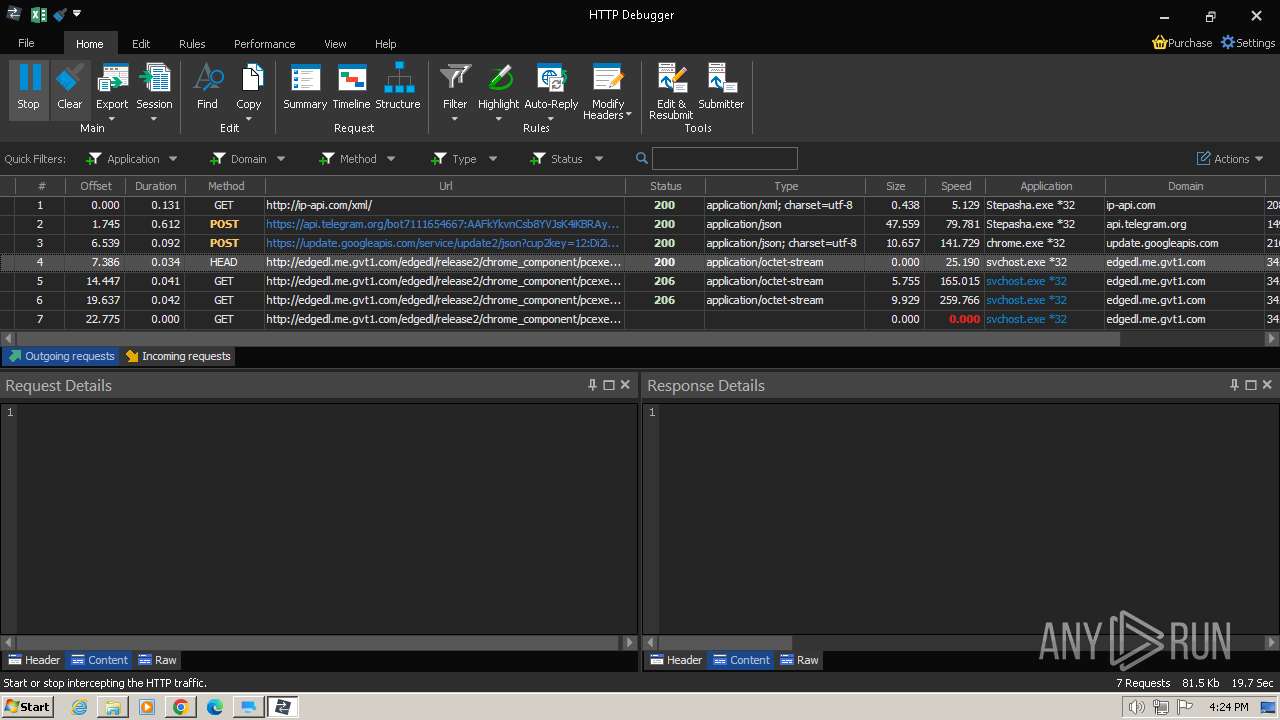Click the requests grid horizontal scrollbar
1280x720 pixels.
(566, 339)
